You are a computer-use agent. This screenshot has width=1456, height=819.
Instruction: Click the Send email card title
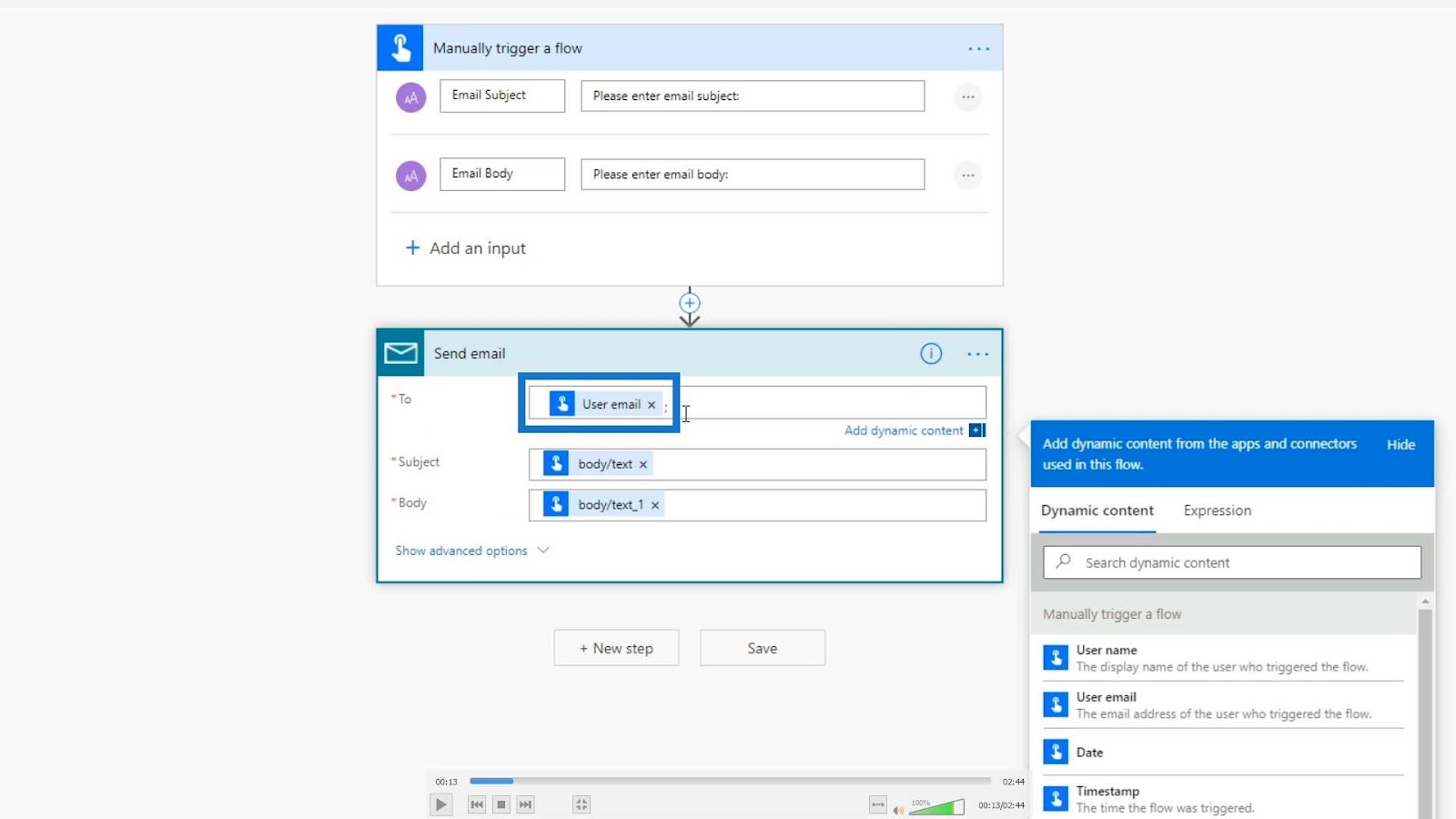click(x=470, y=354)
